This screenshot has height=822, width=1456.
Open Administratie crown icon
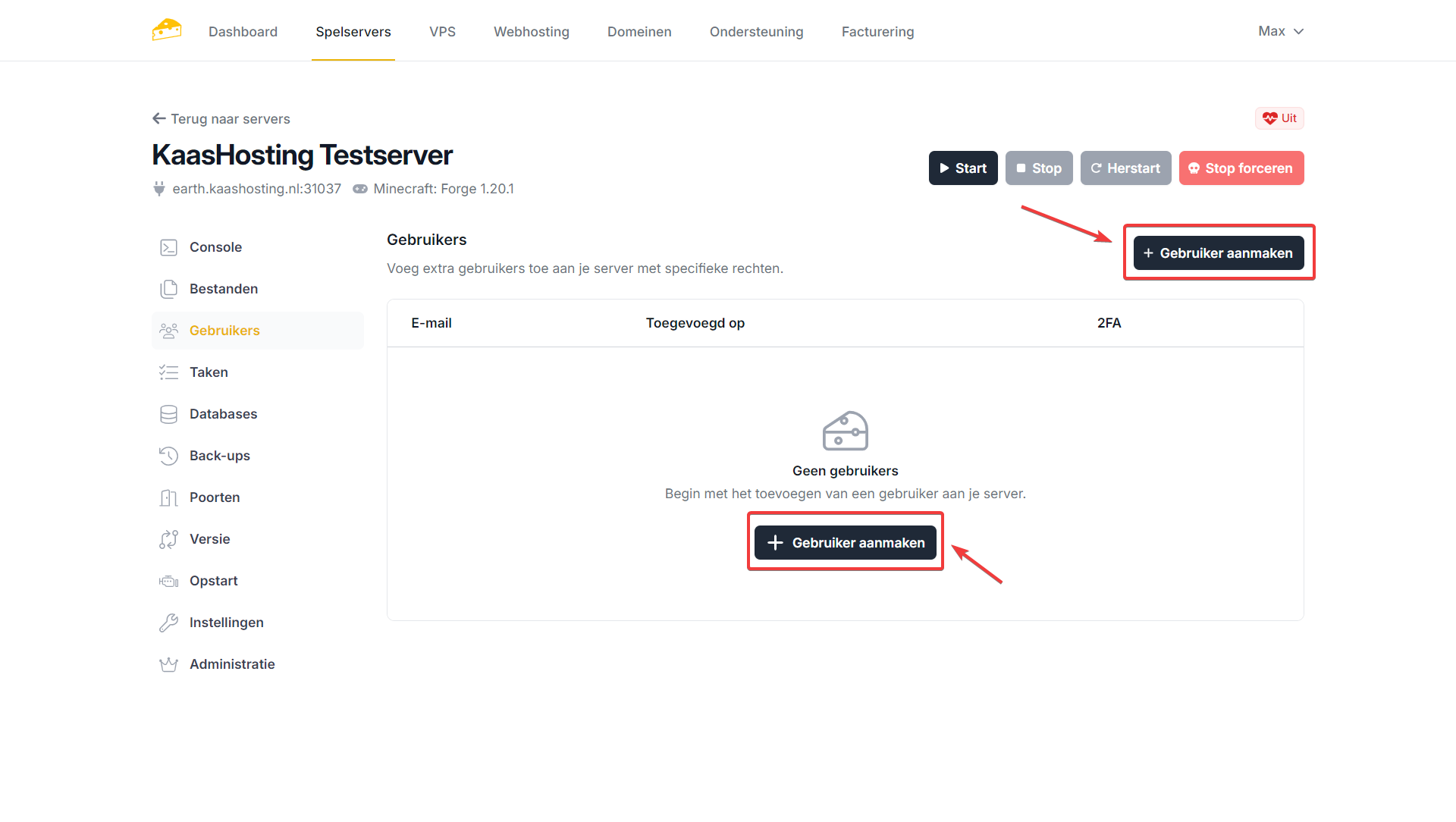168,664
